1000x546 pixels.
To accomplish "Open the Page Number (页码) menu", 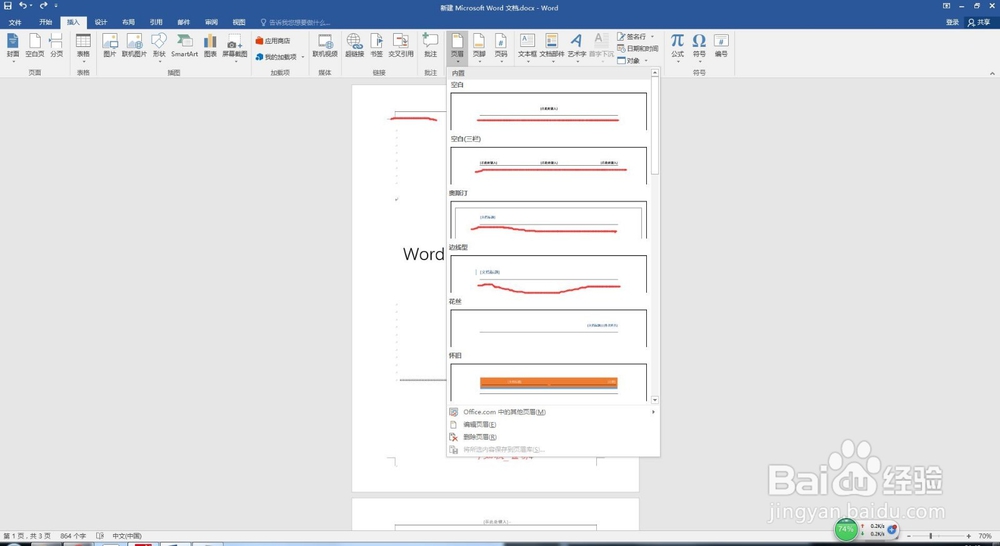I will click(x=501, y=47).
